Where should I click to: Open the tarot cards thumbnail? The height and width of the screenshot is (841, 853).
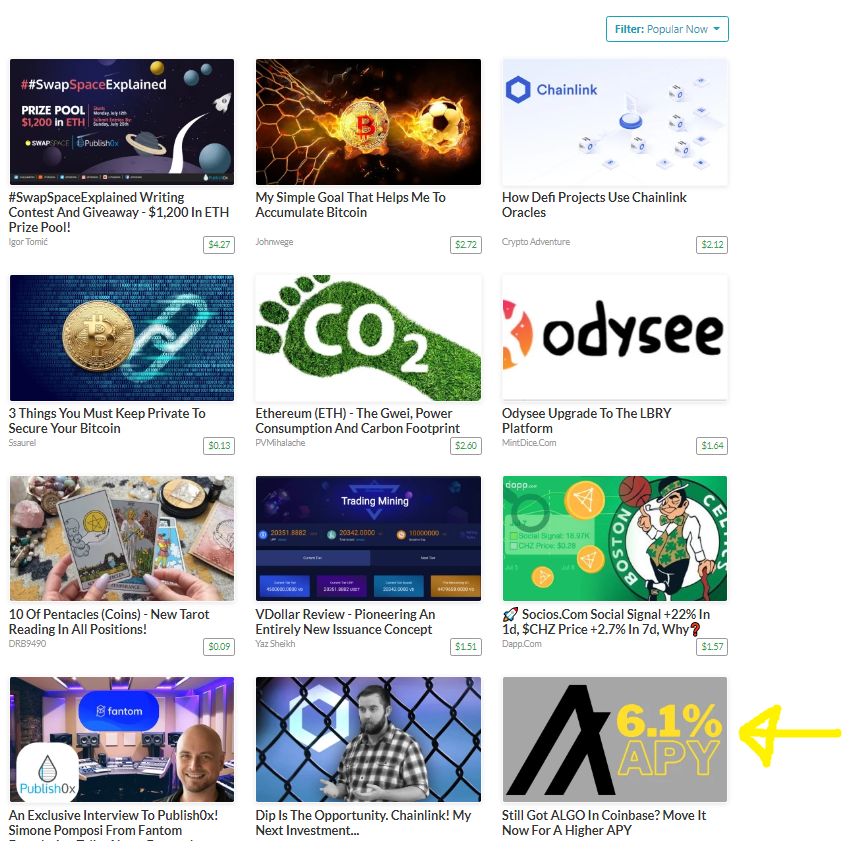[122, 539]
